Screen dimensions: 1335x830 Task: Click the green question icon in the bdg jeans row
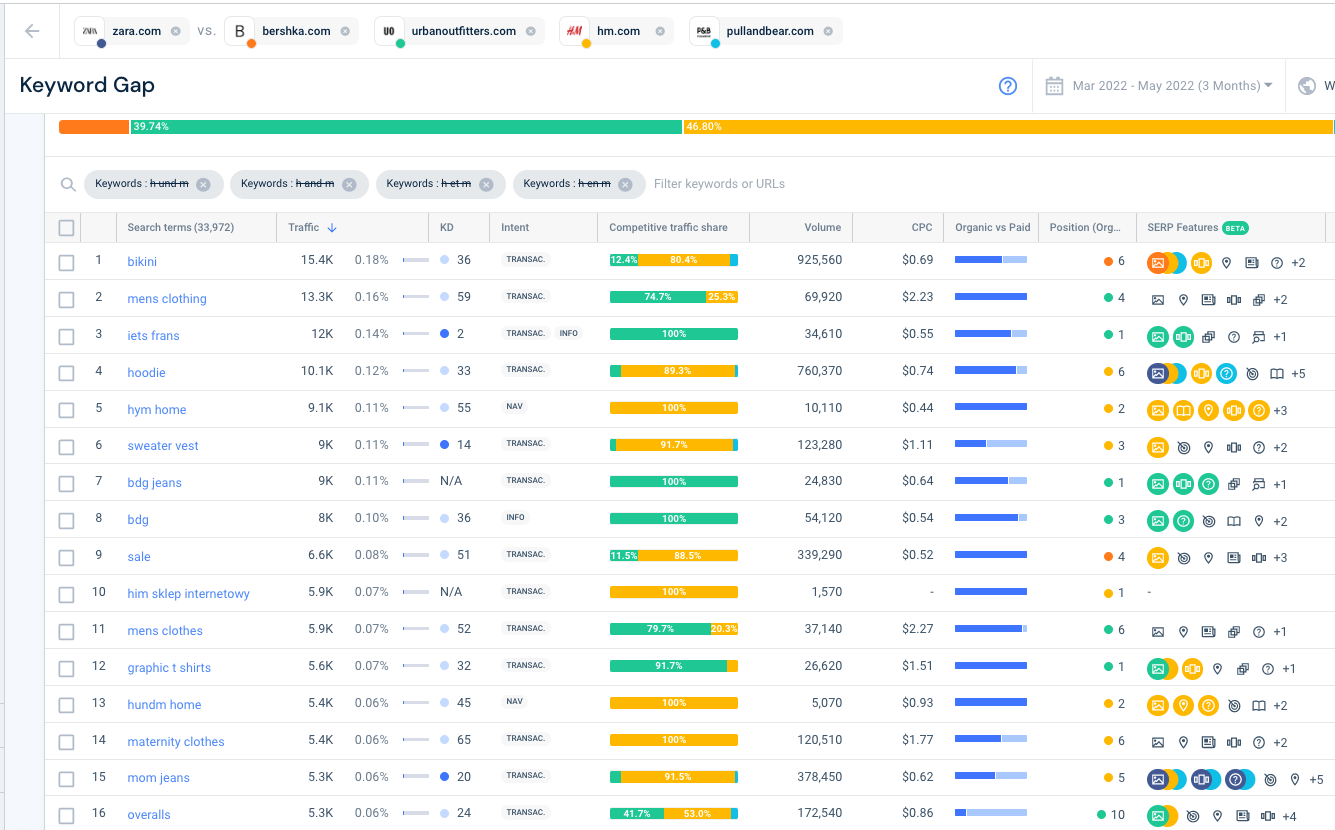click(x=1208, y=485)
